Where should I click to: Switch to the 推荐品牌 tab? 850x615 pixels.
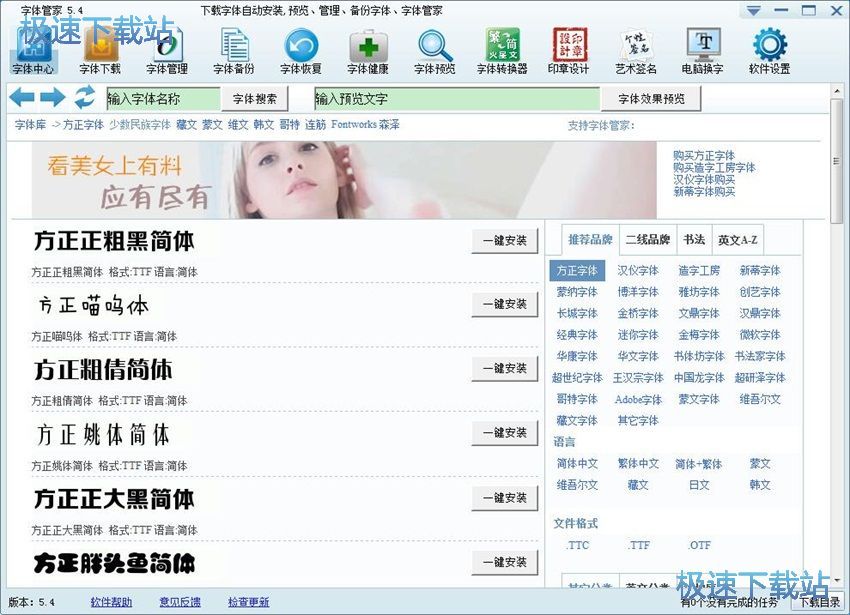[x=590, y=240]
